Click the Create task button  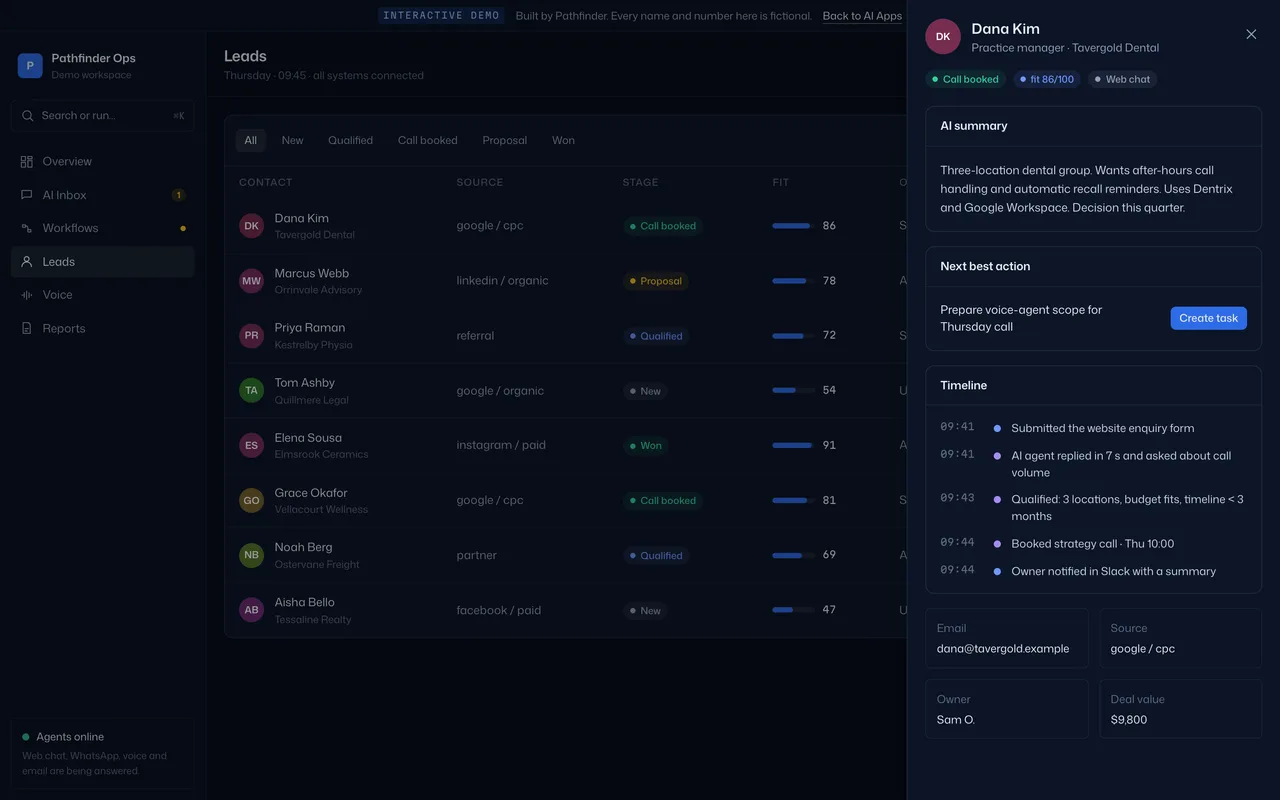click(x=1208, y=318)
